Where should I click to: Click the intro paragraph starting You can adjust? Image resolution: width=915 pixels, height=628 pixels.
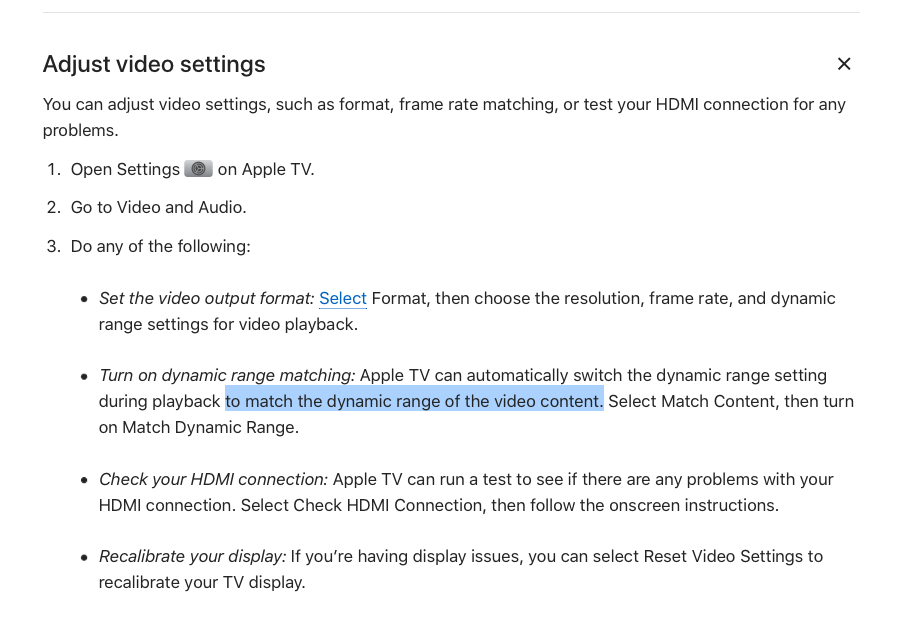pyautogui.click(x=443, y=105)
